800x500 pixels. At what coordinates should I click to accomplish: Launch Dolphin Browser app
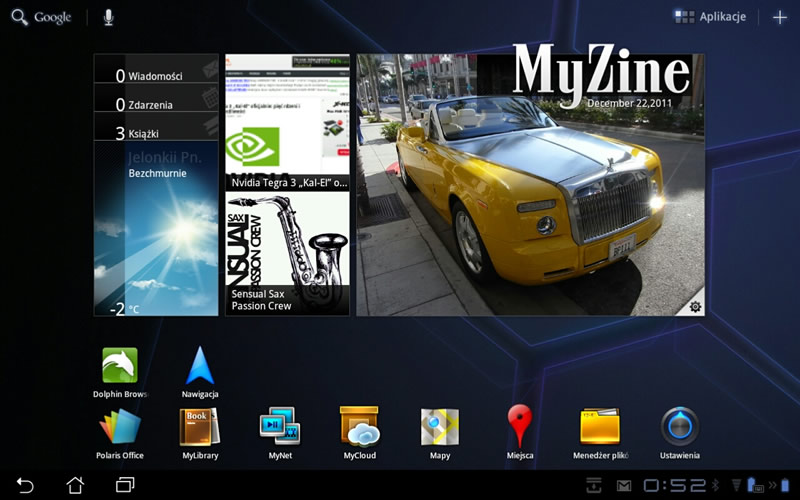click(x=120, y=372)
